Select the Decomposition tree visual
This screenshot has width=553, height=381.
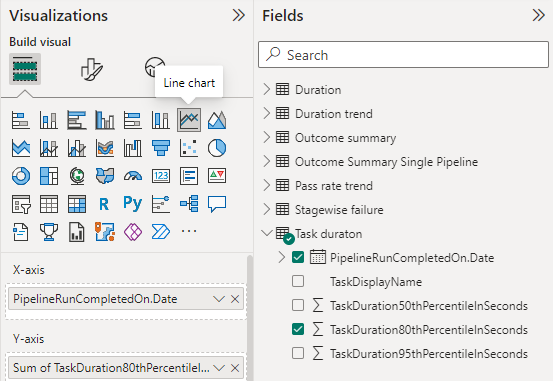[x=189, y=204]
